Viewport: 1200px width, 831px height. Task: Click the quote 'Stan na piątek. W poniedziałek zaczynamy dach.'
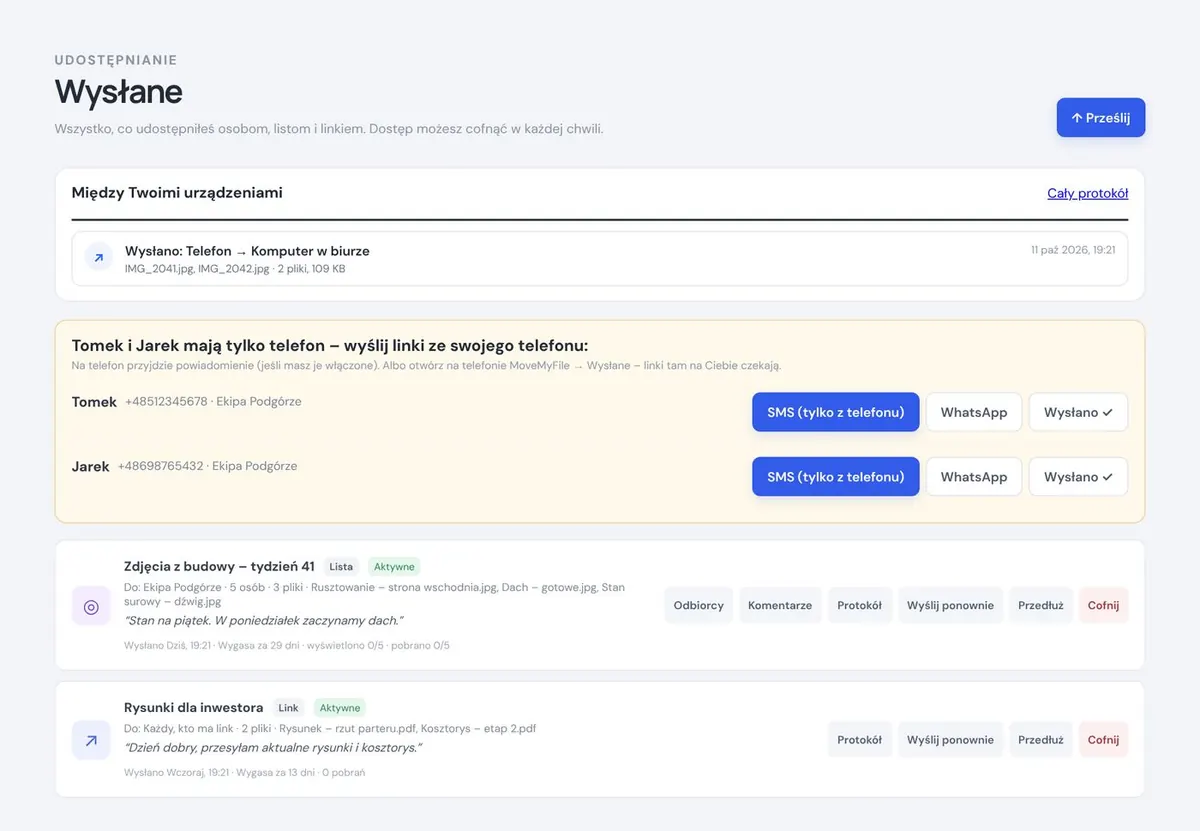pyautogui.click(x=264, y=620)
